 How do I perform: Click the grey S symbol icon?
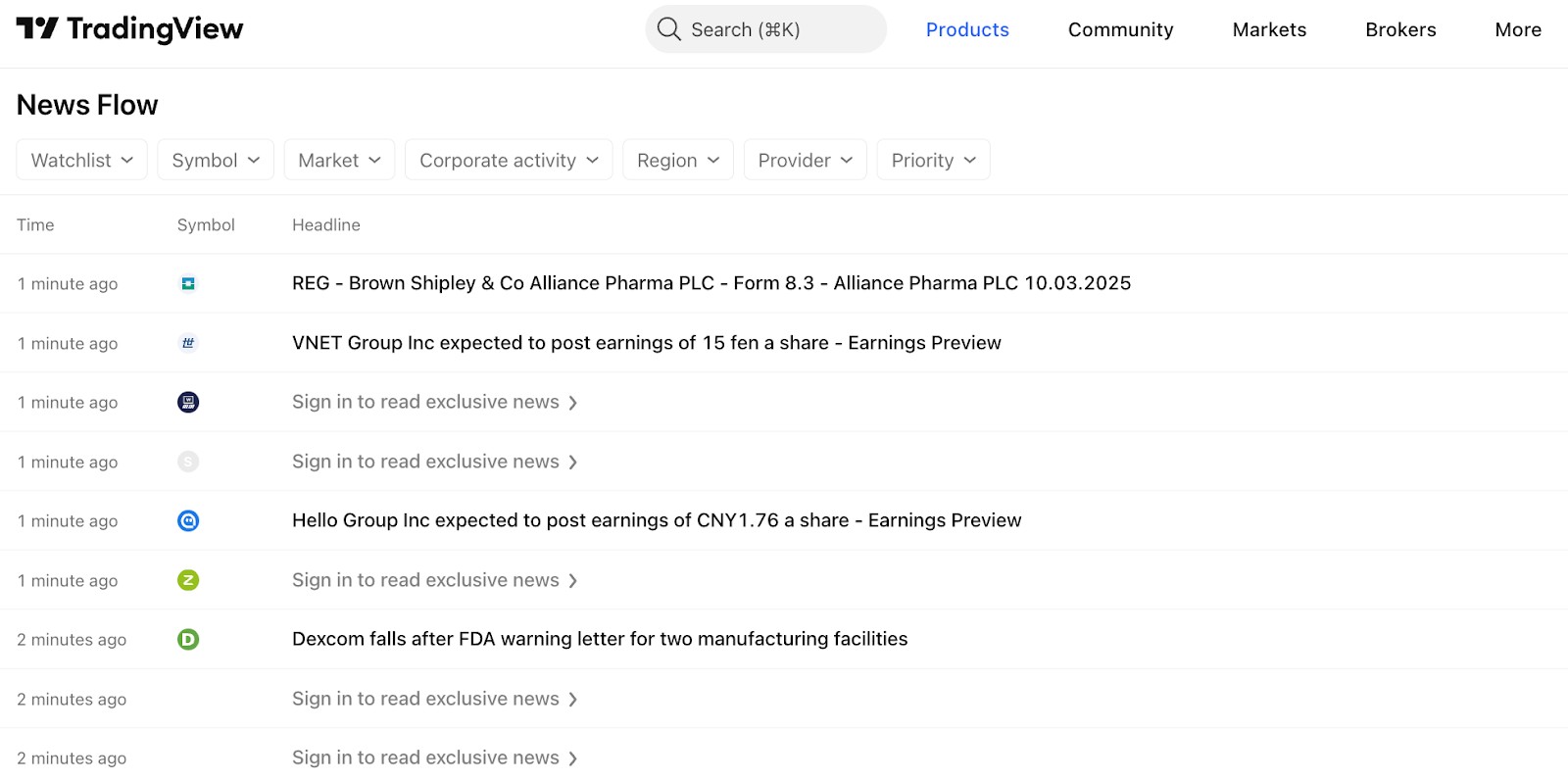(x=188, y=462)
